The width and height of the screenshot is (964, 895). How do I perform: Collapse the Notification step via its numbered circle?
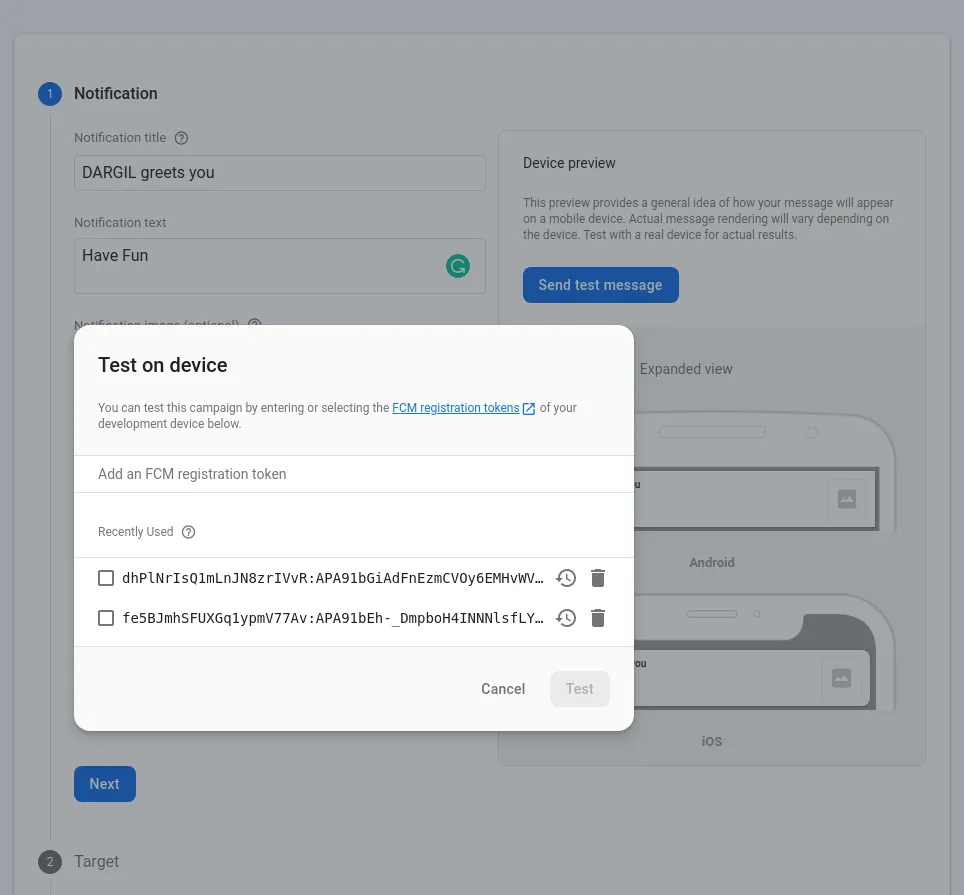tap(50, 93)
